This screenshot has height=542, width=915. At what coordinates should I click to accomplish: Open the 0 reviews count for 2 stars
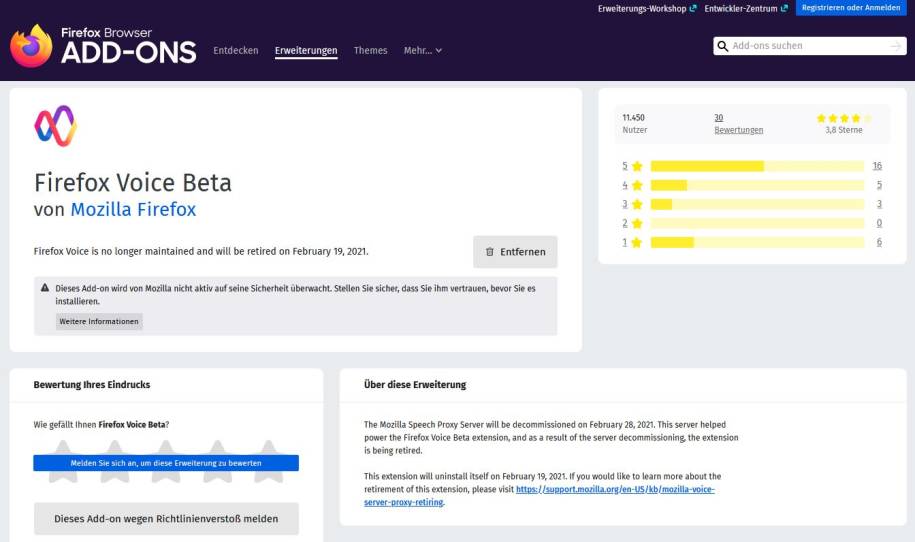pyautogui.click(x=879, y=223)
